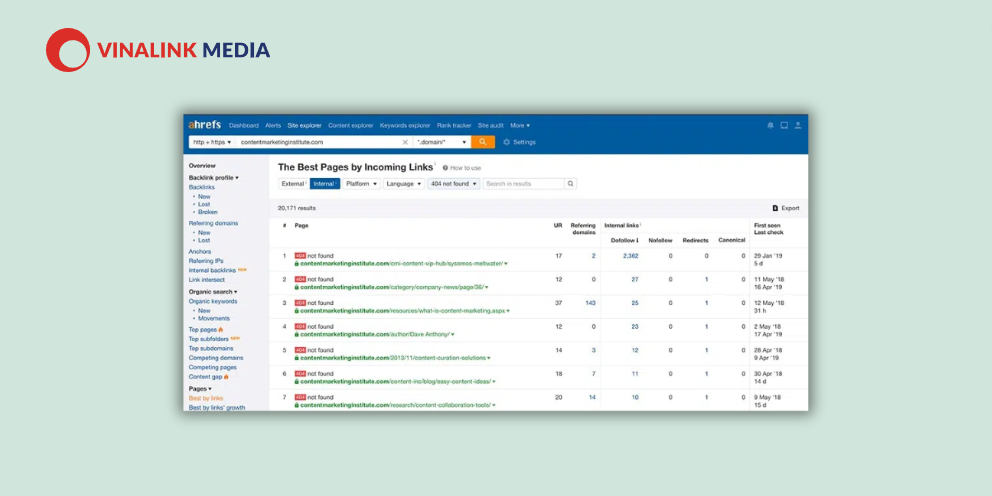Expand the More menu
Viewport: 992px width, 496px height.
tap(520, 125)
